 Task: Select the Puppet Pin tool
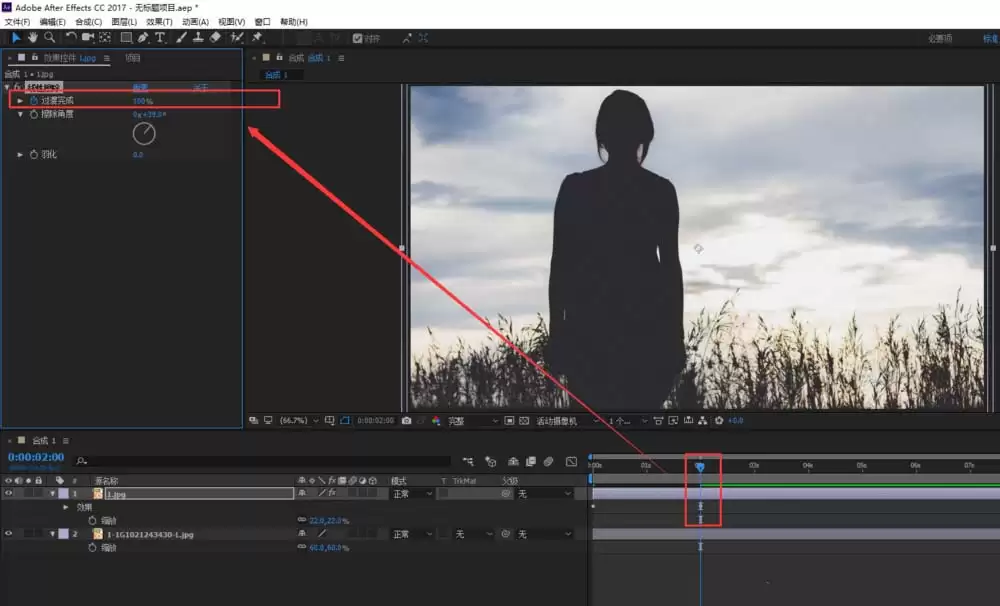pos(258,38)
